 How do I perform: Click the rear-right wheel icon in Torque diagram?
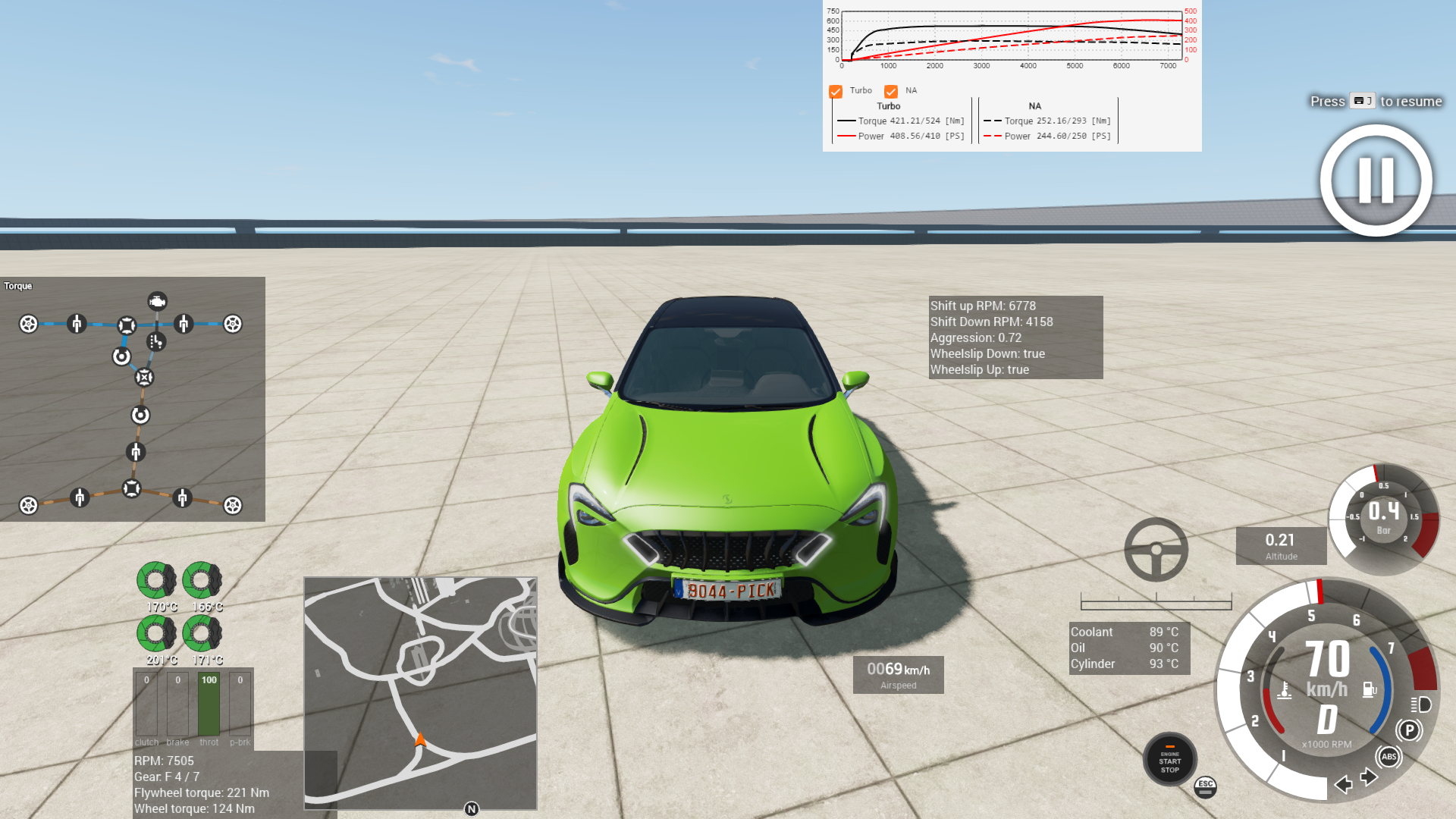pyautogui.click(x=233, y=505)
